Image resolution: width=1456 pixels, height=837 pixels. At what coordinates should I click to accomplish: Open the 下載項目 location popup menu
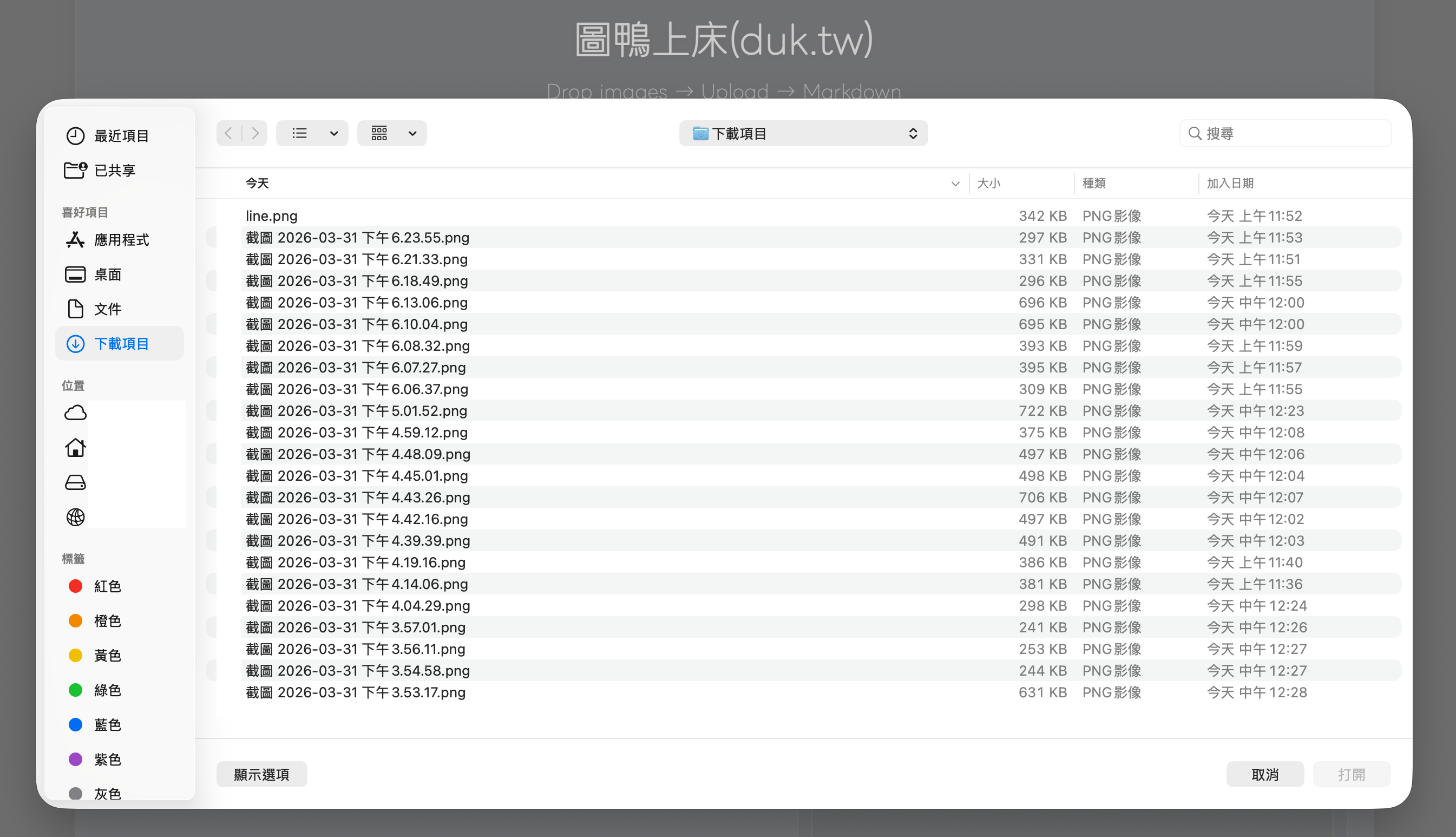(803, 133)
